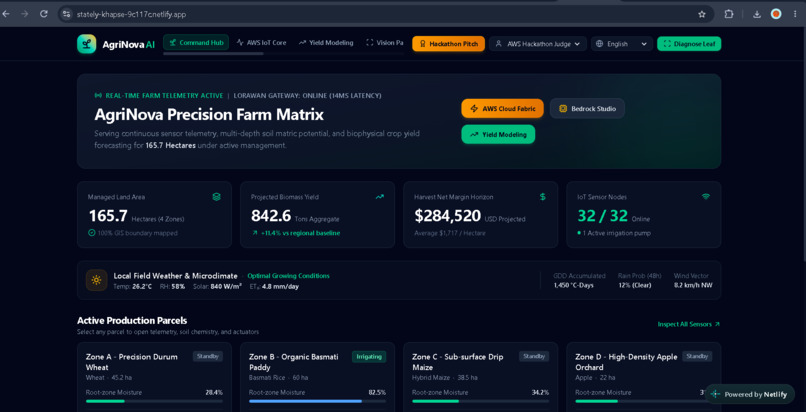This screenshot has height=412, width=806.
Task: Click the Managed Land Area layers icon
Action: pos(216,197)
